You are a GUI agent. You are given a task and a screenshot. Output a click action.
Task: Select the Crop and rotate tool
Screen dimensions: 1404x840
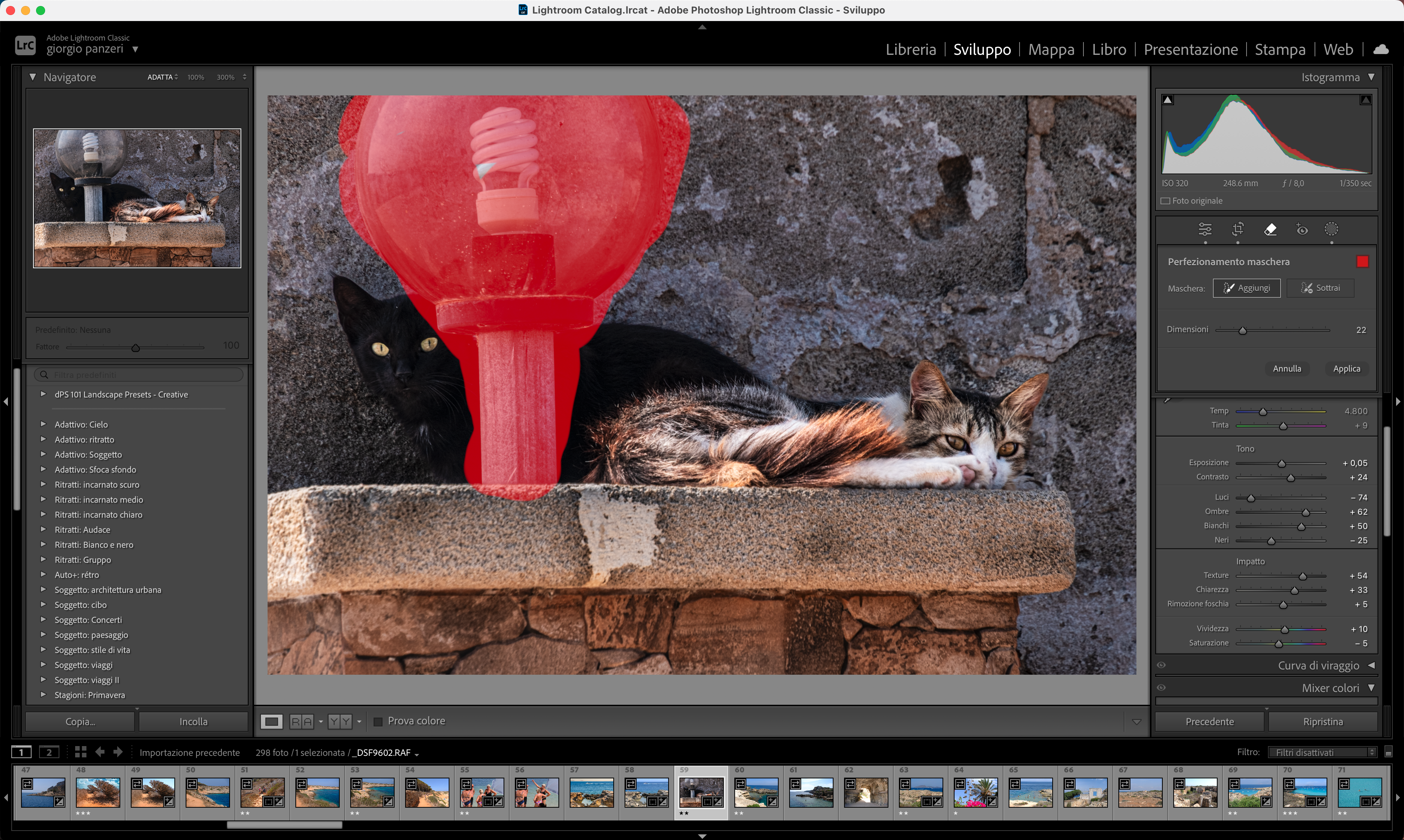point(1238,229)
